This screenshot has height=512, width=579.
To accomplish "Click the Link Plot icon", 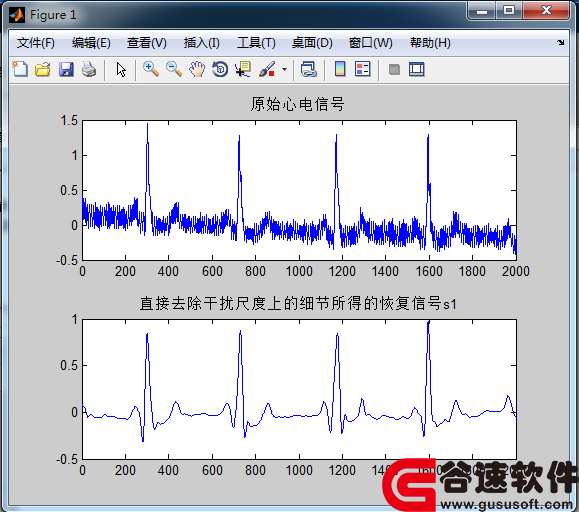I will (309, 69).
